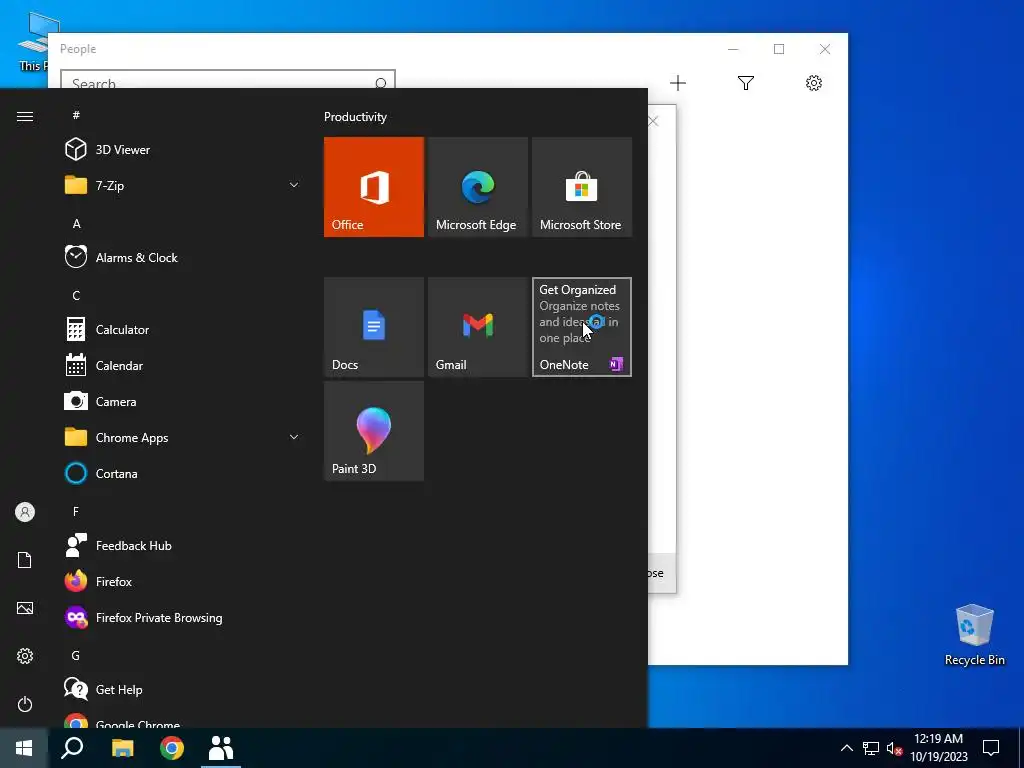
Task: Open Get Help app
Action: pos(183,689)
